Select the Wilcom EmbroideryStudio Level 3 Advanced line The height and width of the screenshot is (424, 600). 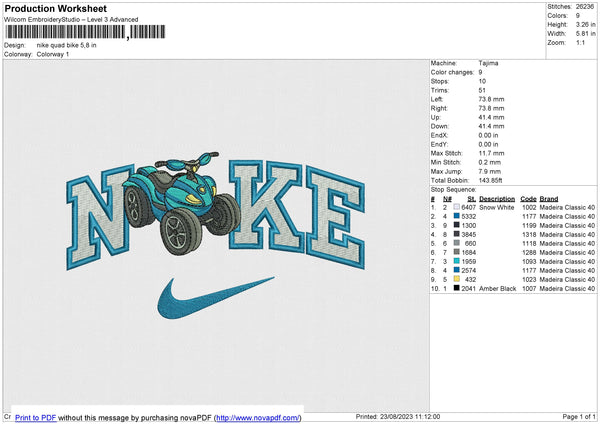(x=71, y=19)
